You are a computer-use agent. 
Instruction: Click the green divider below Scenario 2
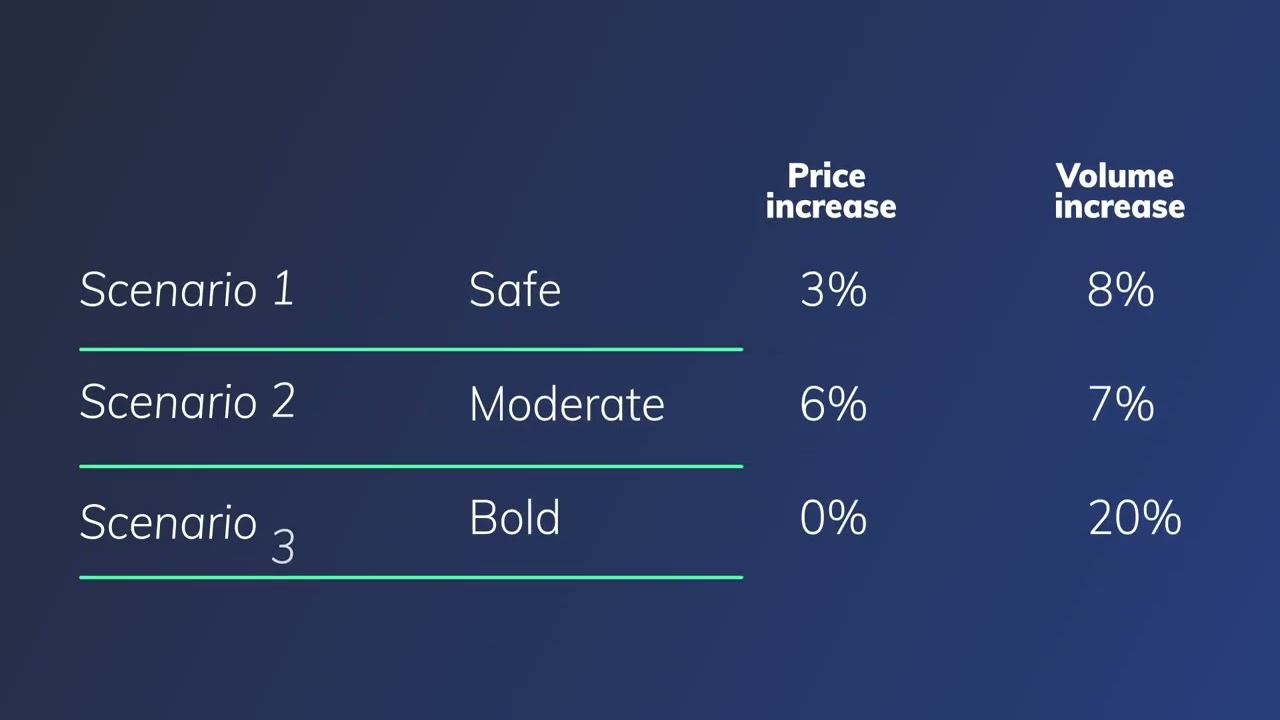point(410,466)
